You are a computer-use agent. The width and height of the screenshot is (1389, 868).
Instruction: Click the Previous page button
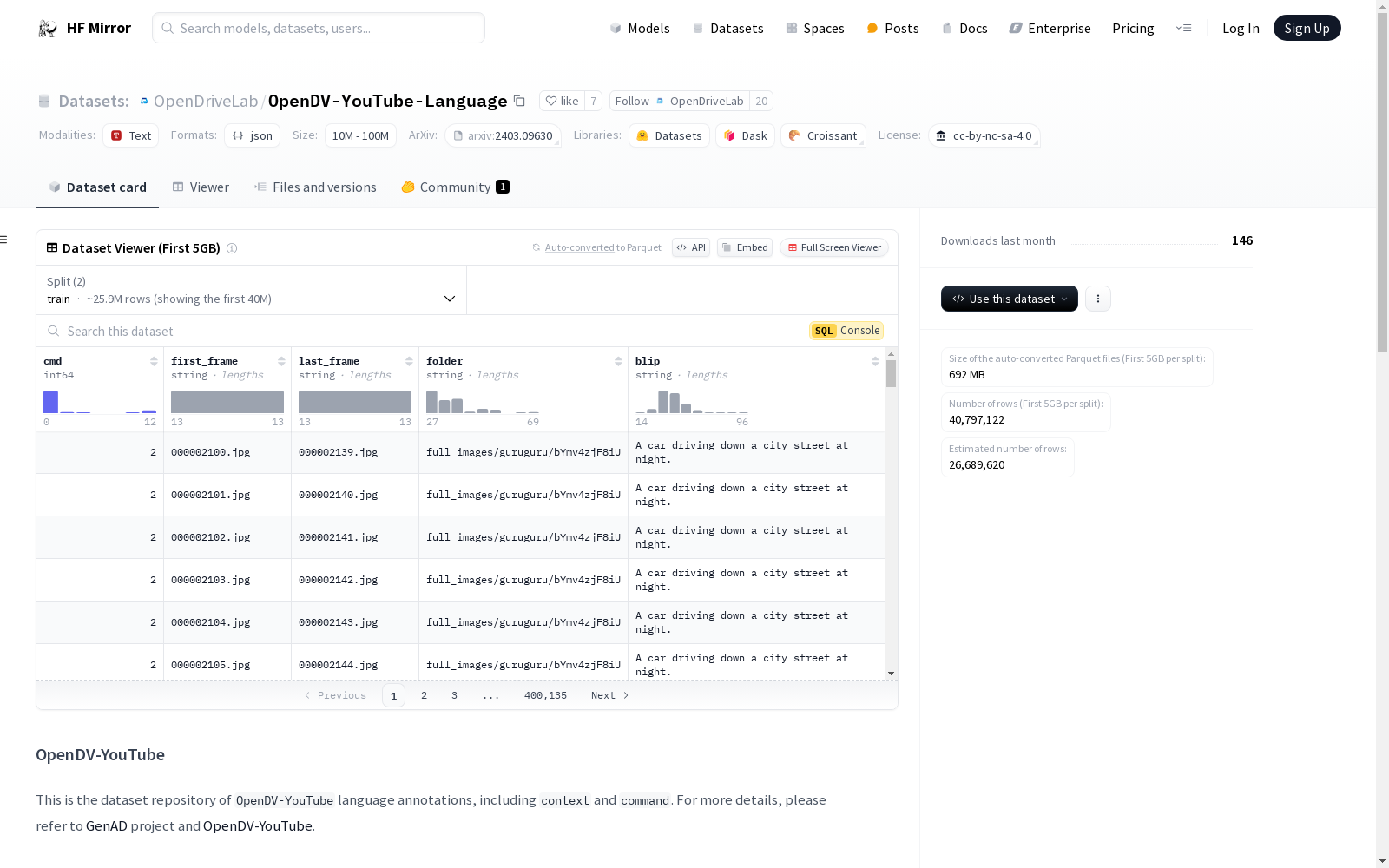335,695
